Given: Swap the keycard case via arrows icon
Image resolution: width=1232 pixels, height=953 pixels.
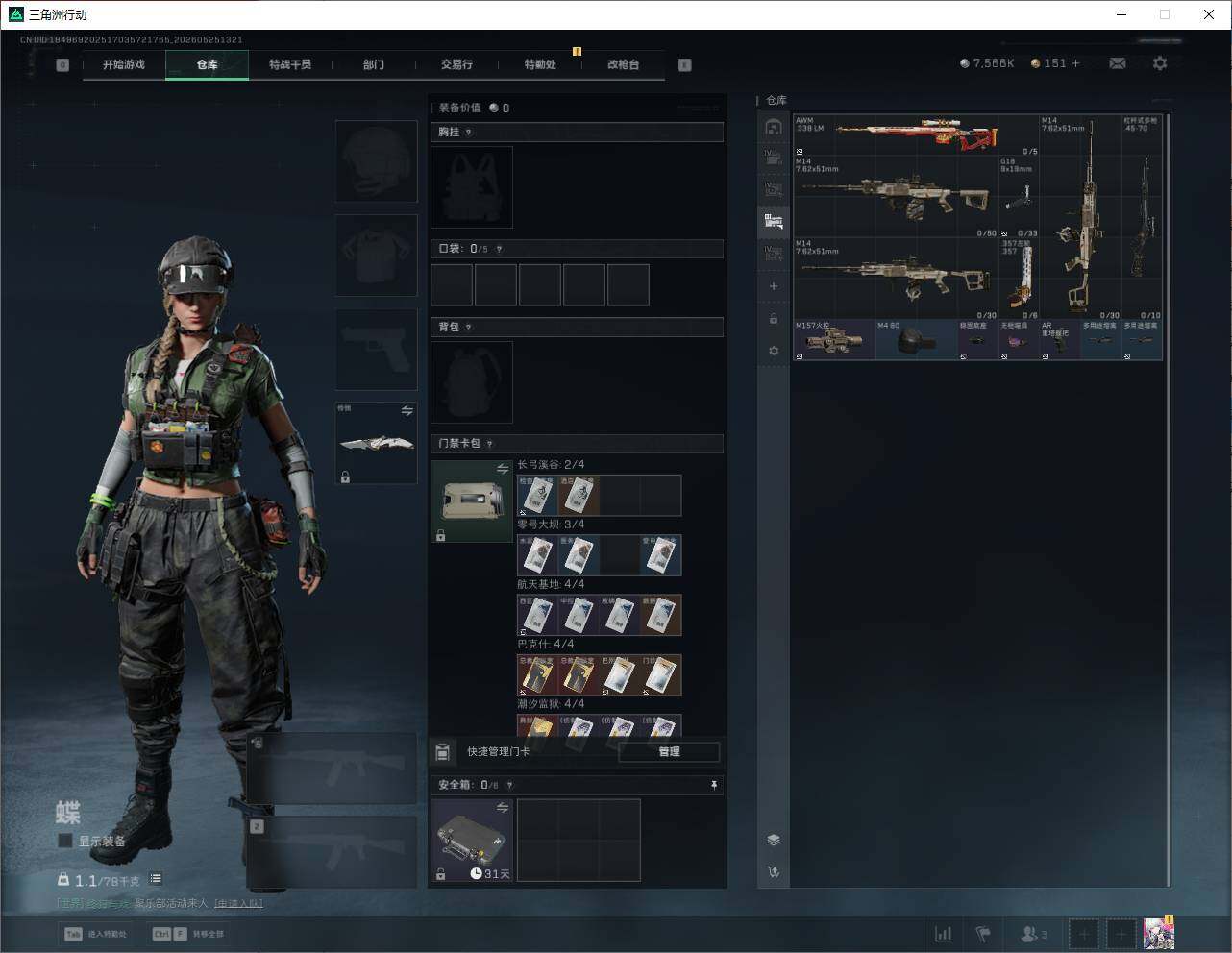Looking at the screenshot, I should tap(503, 469).
